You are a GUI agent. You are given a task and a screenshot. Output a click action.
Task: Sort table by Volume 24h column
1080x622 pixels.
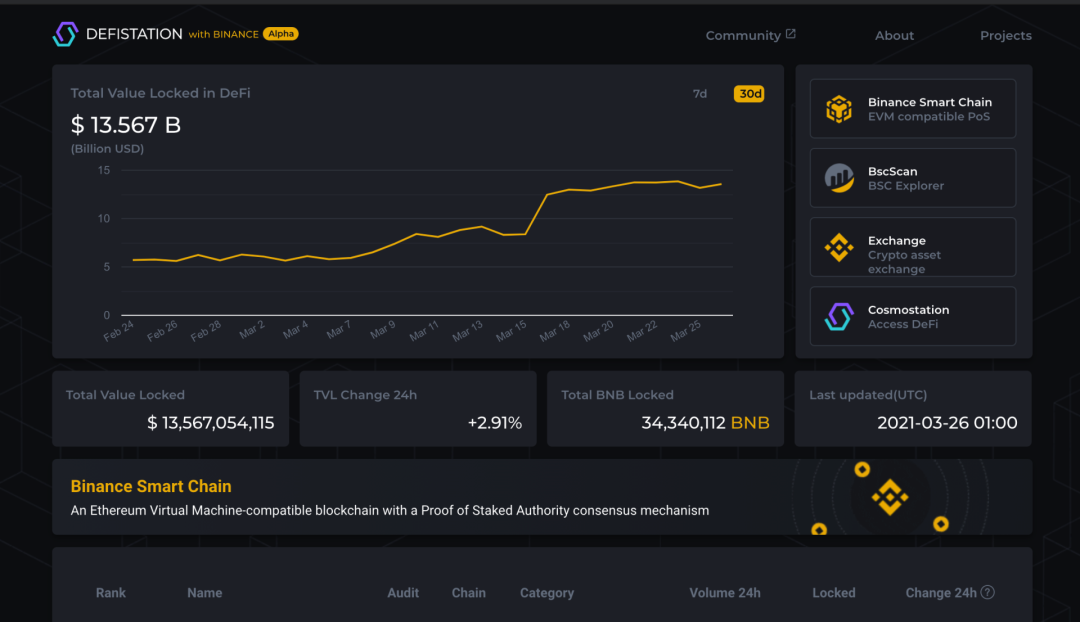(724, 593)
